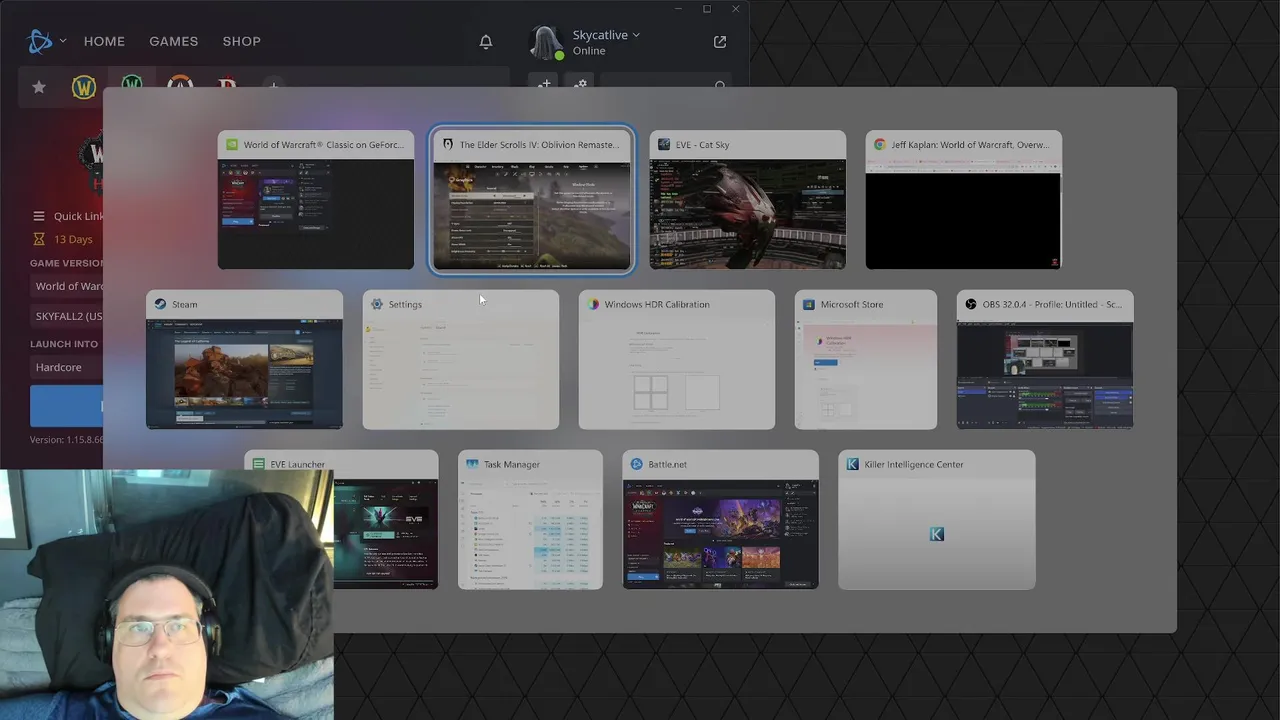Viewport: 1280px width, 720px height.
Task: Click the Battle.net icon in task switcher
Action: (x=636, y=465)
